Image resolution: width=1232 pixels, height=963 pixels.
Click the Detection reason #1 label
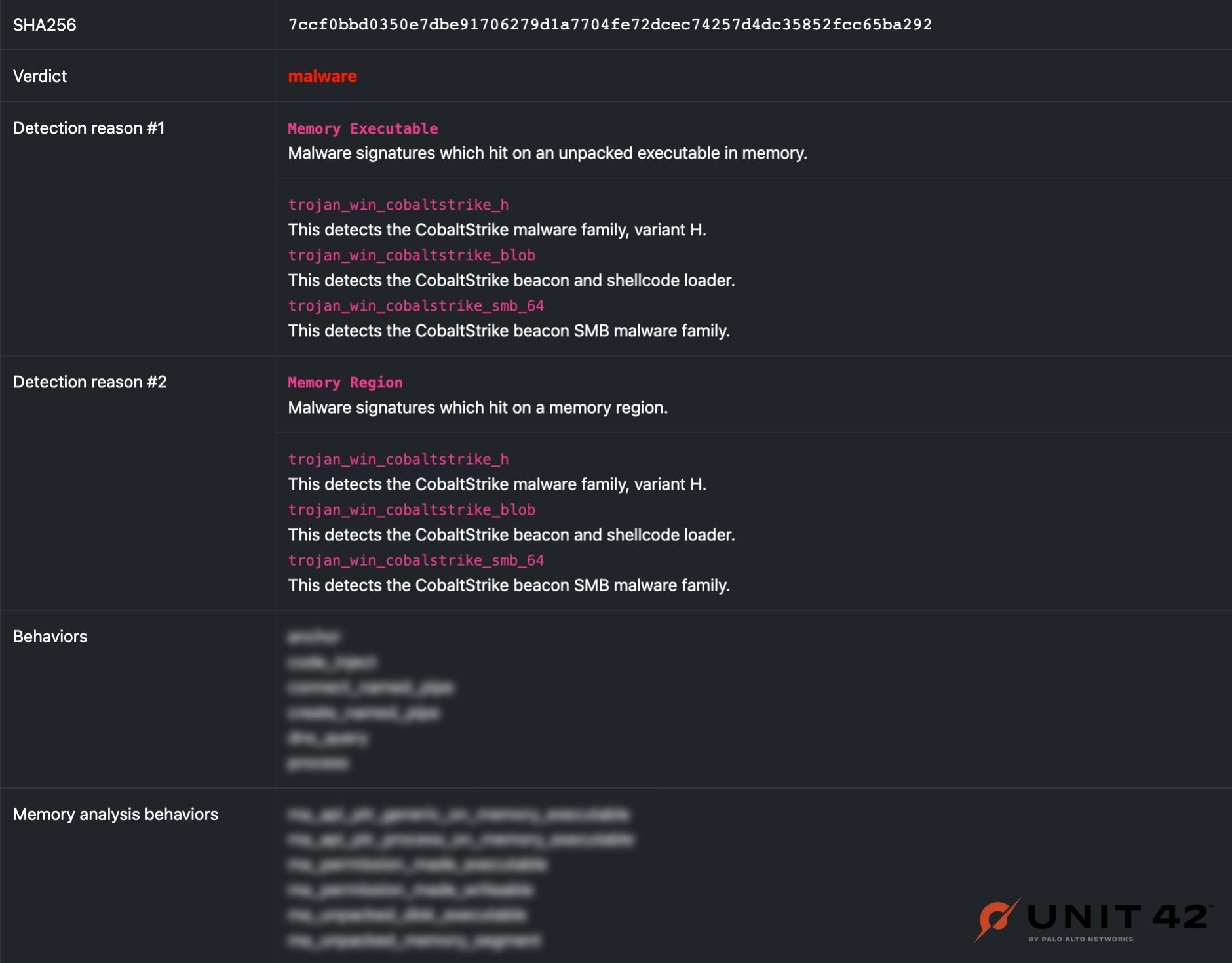(88, 128)
